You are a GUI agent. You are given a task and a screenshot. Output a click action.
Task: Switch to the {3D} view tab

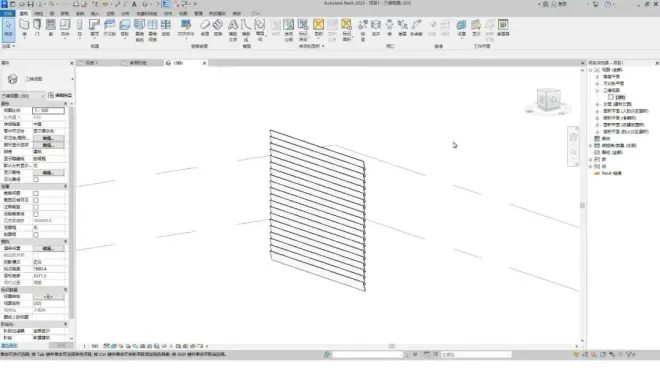tap(178, 63)
